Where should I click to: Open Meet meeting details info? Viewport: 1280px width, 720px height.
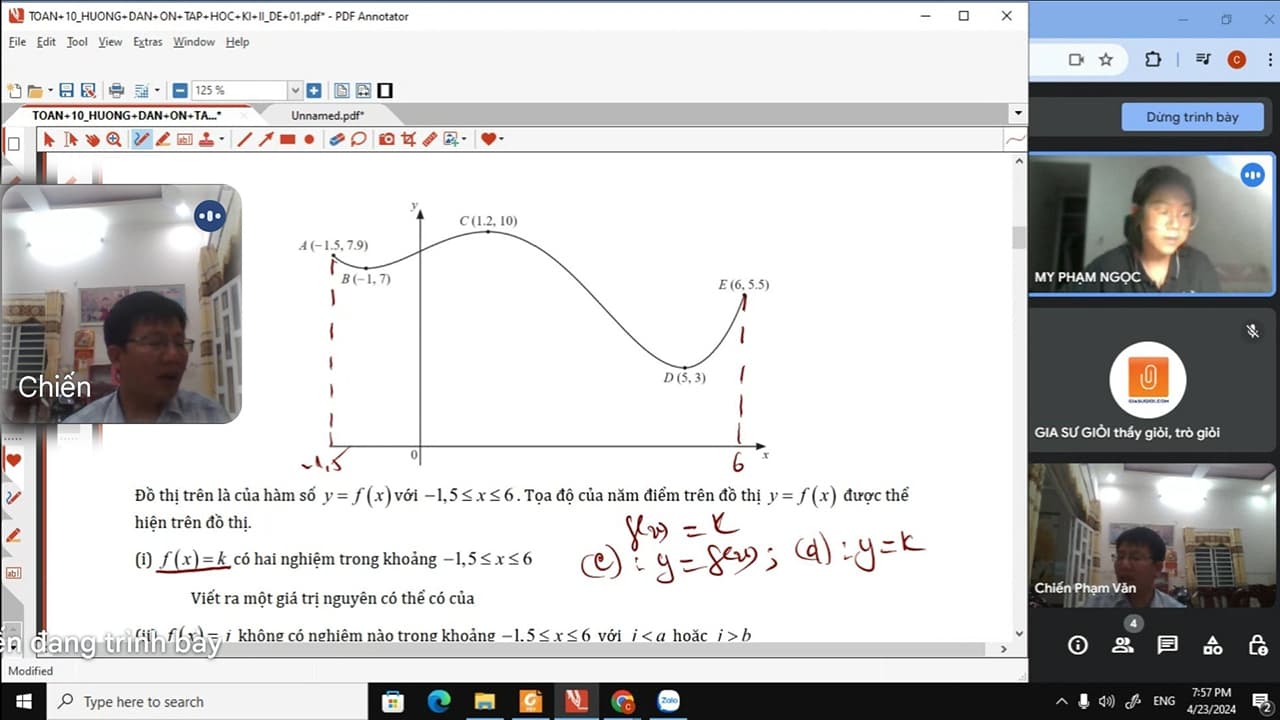[1077, 645]
